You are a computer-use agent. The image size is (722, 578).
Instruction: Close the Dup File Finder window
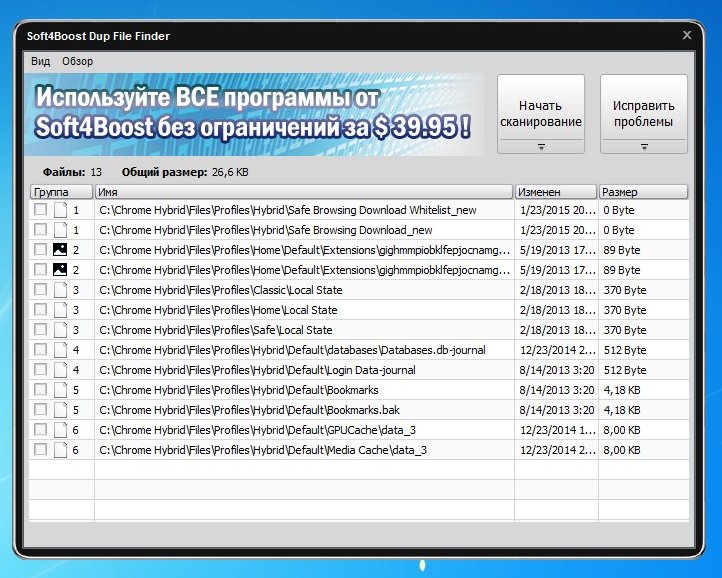(x=687, y=35)
